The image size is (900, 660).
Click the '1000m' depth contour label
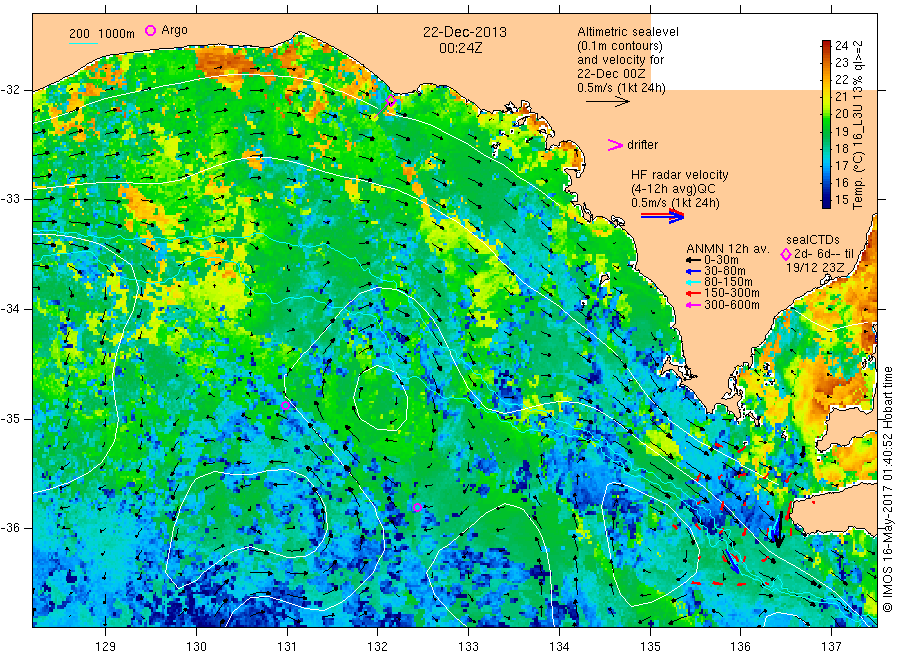click(116, 34)
